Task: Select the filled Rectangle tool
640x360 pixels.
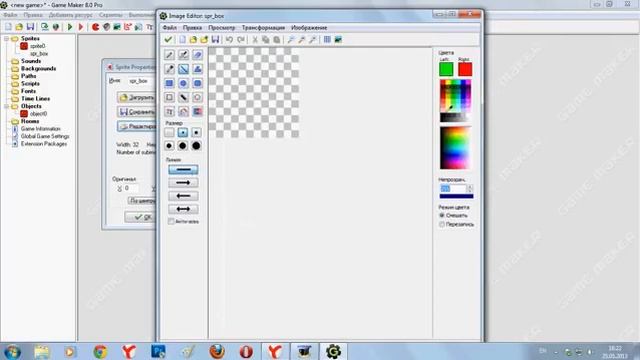Action: pyautogui.click(x=169, y=83)
